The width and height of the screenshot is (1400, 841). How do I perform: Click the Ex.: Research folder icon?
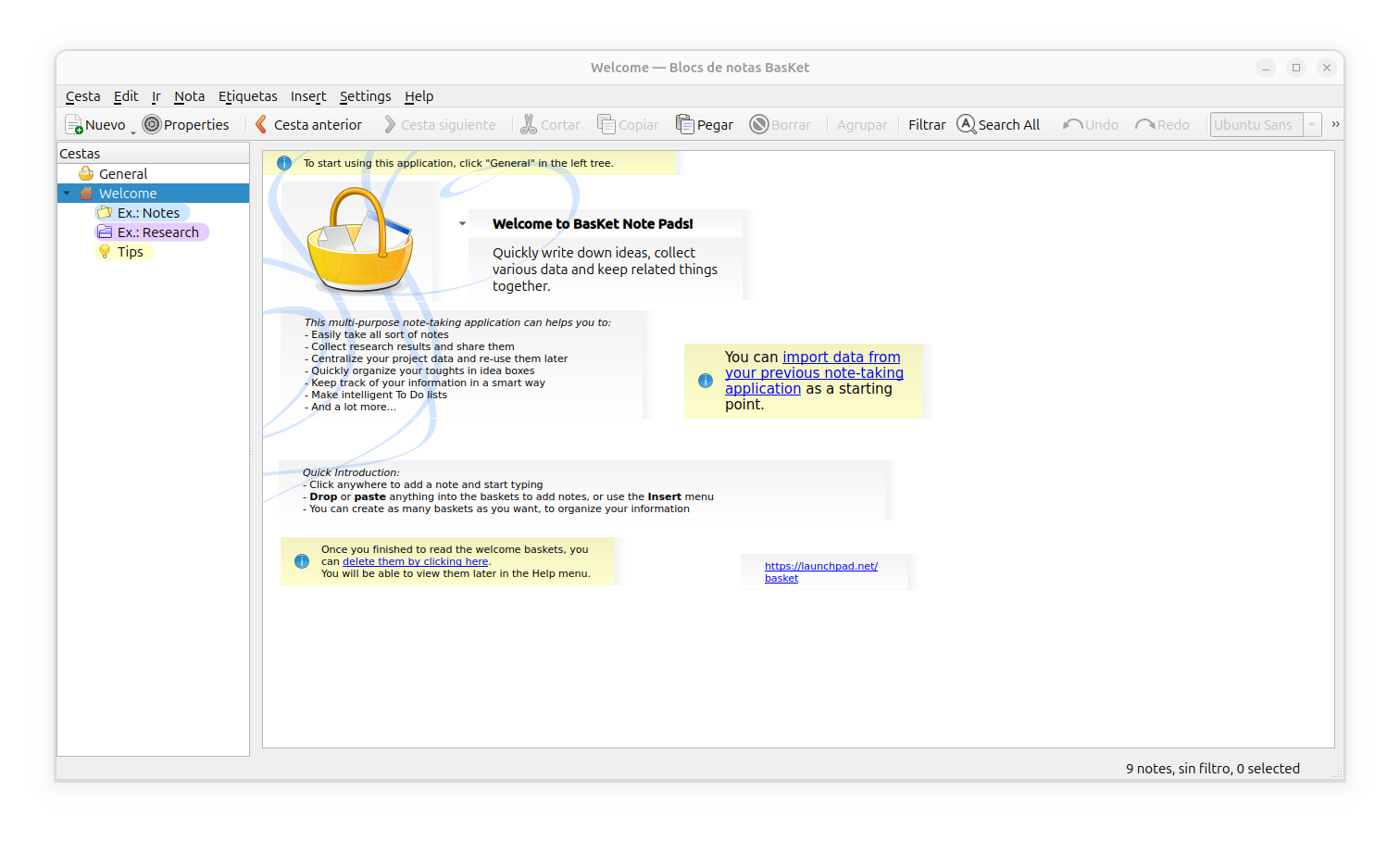click(105, 232)
